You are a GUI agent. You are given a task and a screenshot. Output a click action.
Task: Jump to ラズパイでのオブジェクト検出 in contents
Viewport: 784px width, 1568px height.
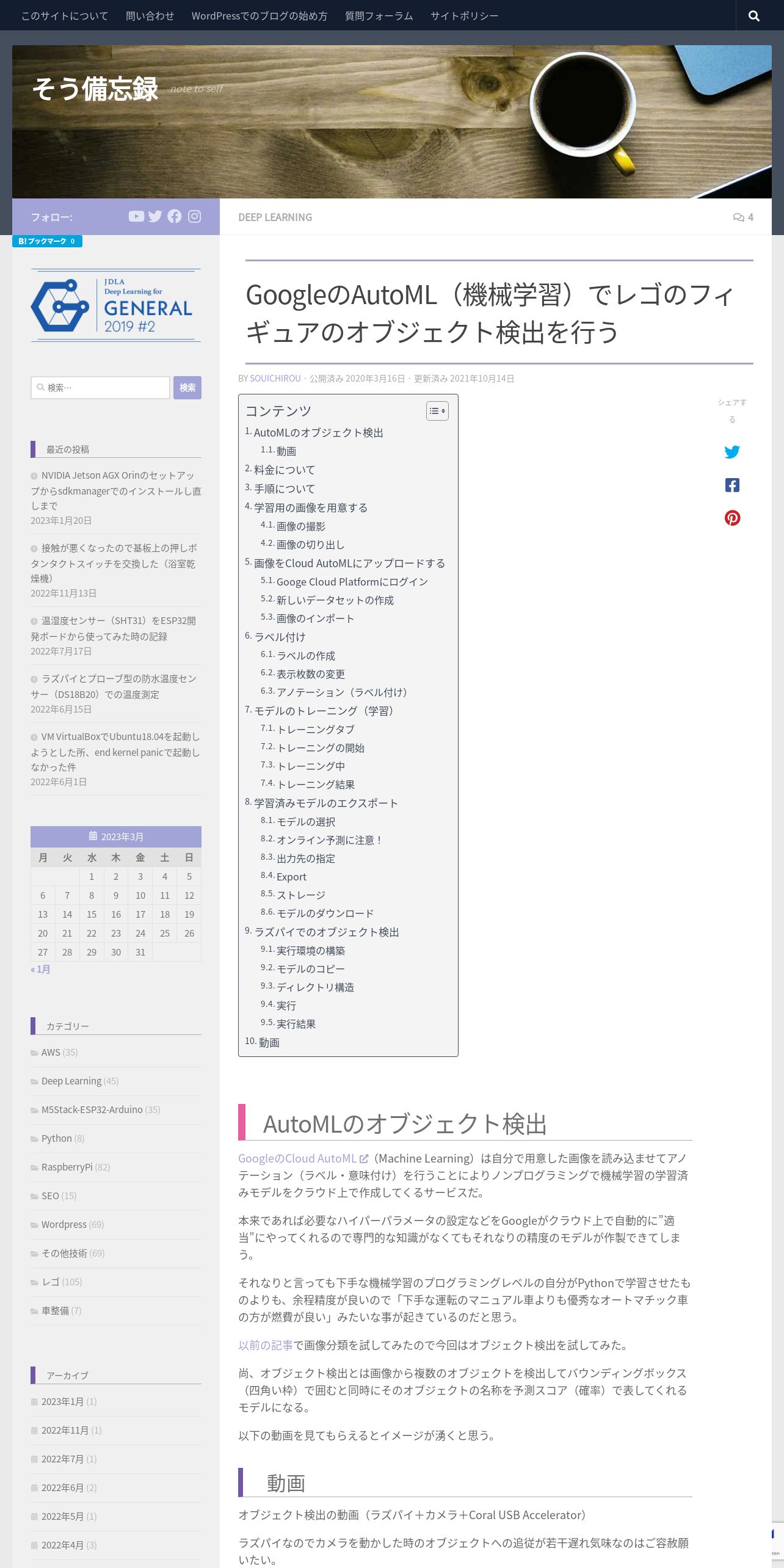point(327,932)
